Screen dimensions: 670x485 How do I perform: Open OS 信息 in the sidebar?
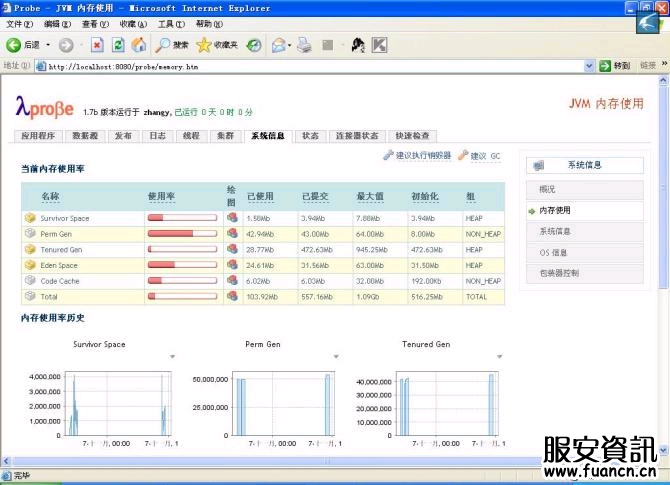click(585, 253)
